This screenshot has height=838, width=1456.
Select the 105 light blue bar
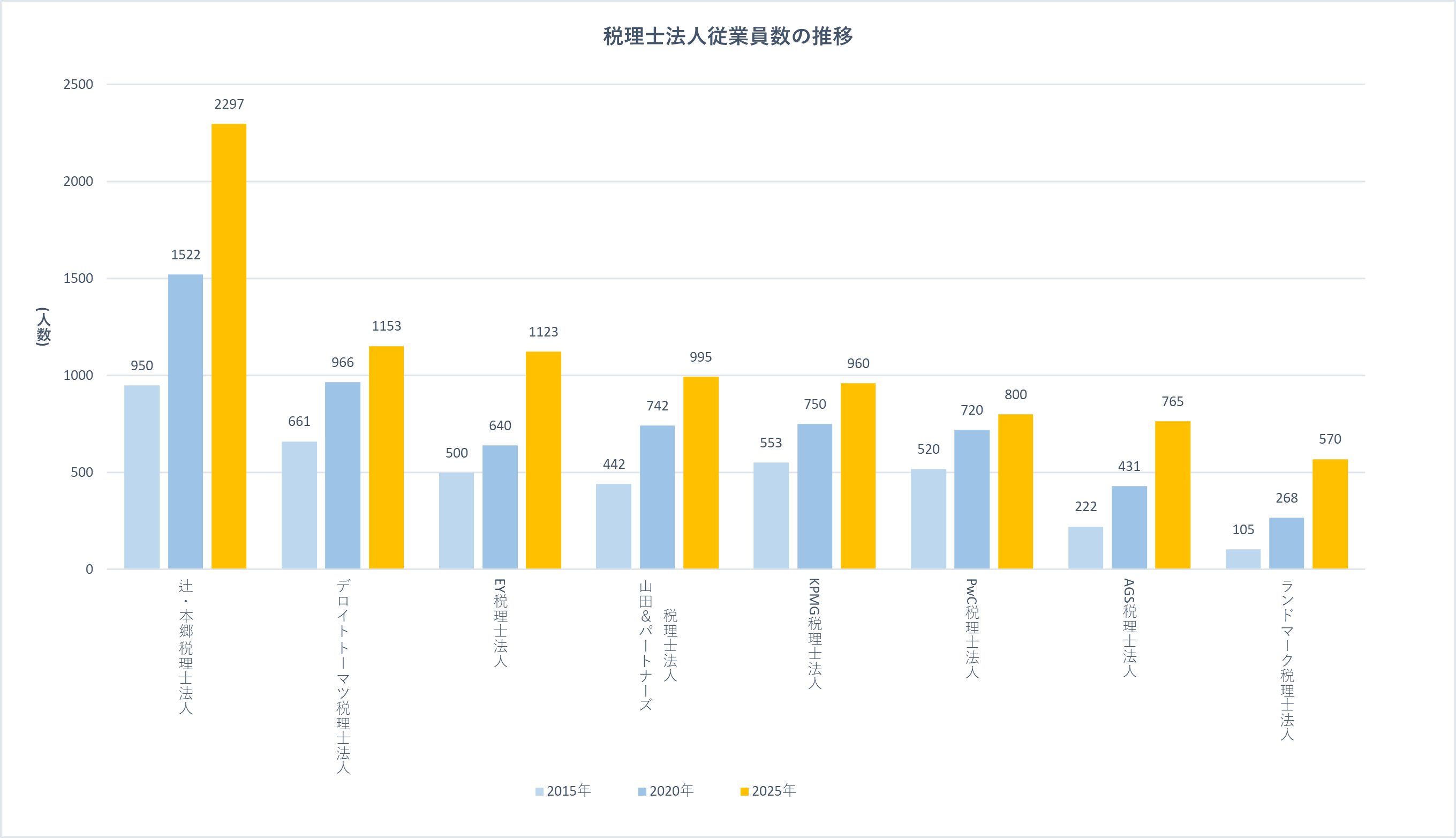(1243, 559)
